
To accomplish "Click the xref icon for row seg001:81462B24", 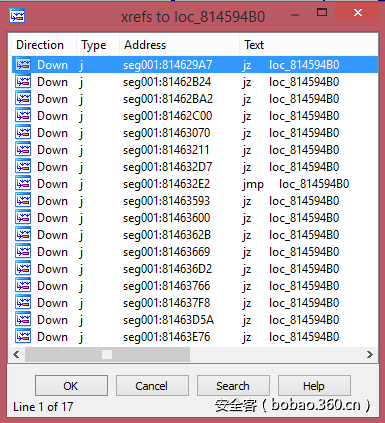I will coord(23,82).
